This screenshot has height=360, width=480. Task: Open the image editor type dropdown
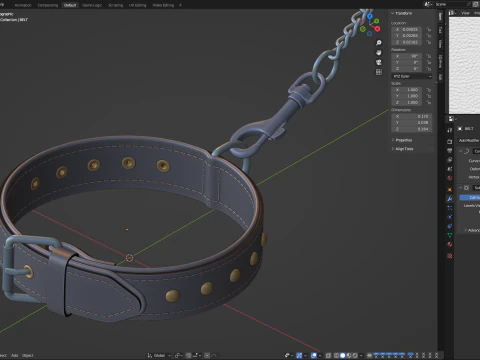point(453,13)
